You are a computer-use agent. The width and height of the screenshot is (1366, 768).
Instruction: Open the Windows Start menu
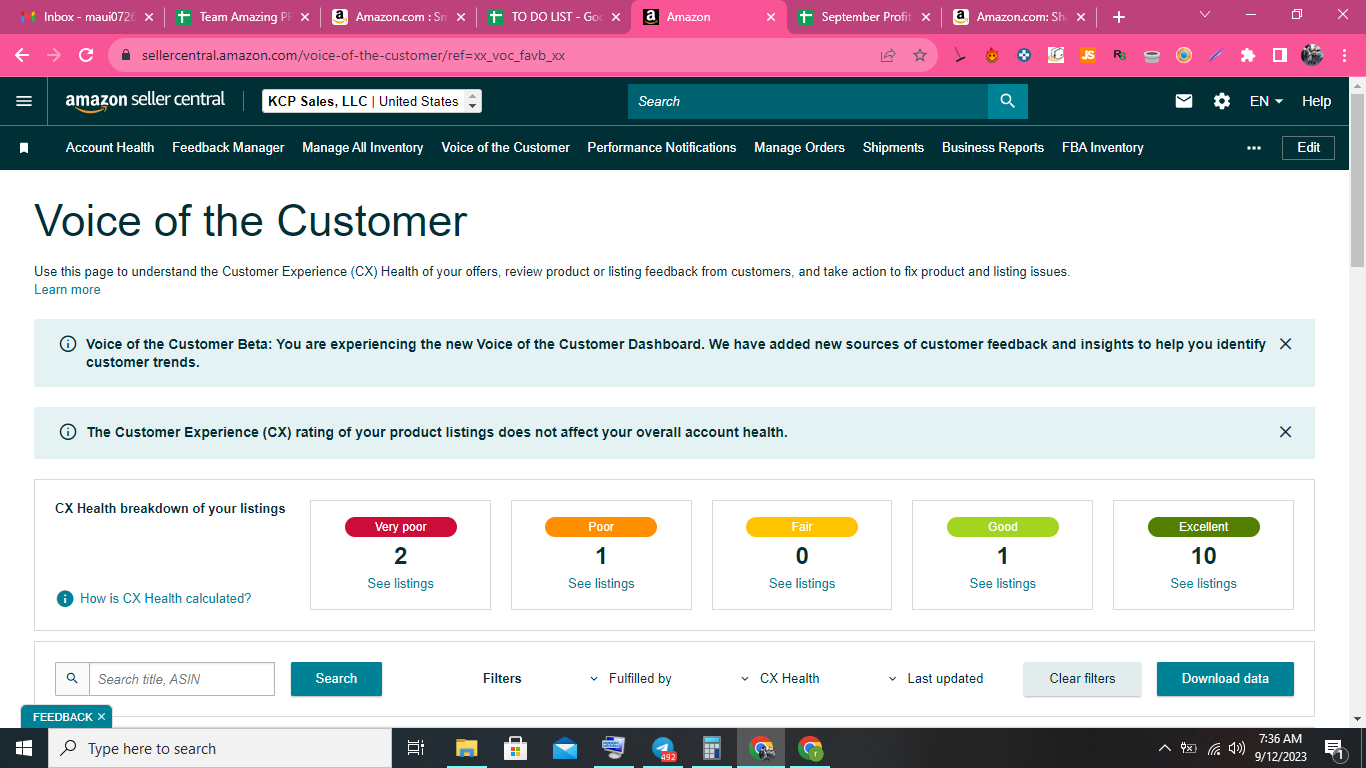click(x=24, y=748)
